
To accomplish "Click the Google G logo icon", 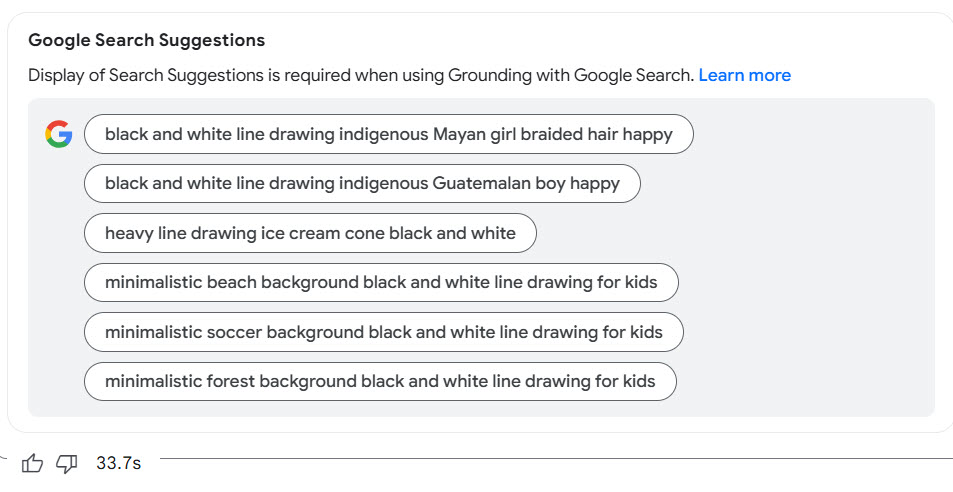I will (59, 134).
